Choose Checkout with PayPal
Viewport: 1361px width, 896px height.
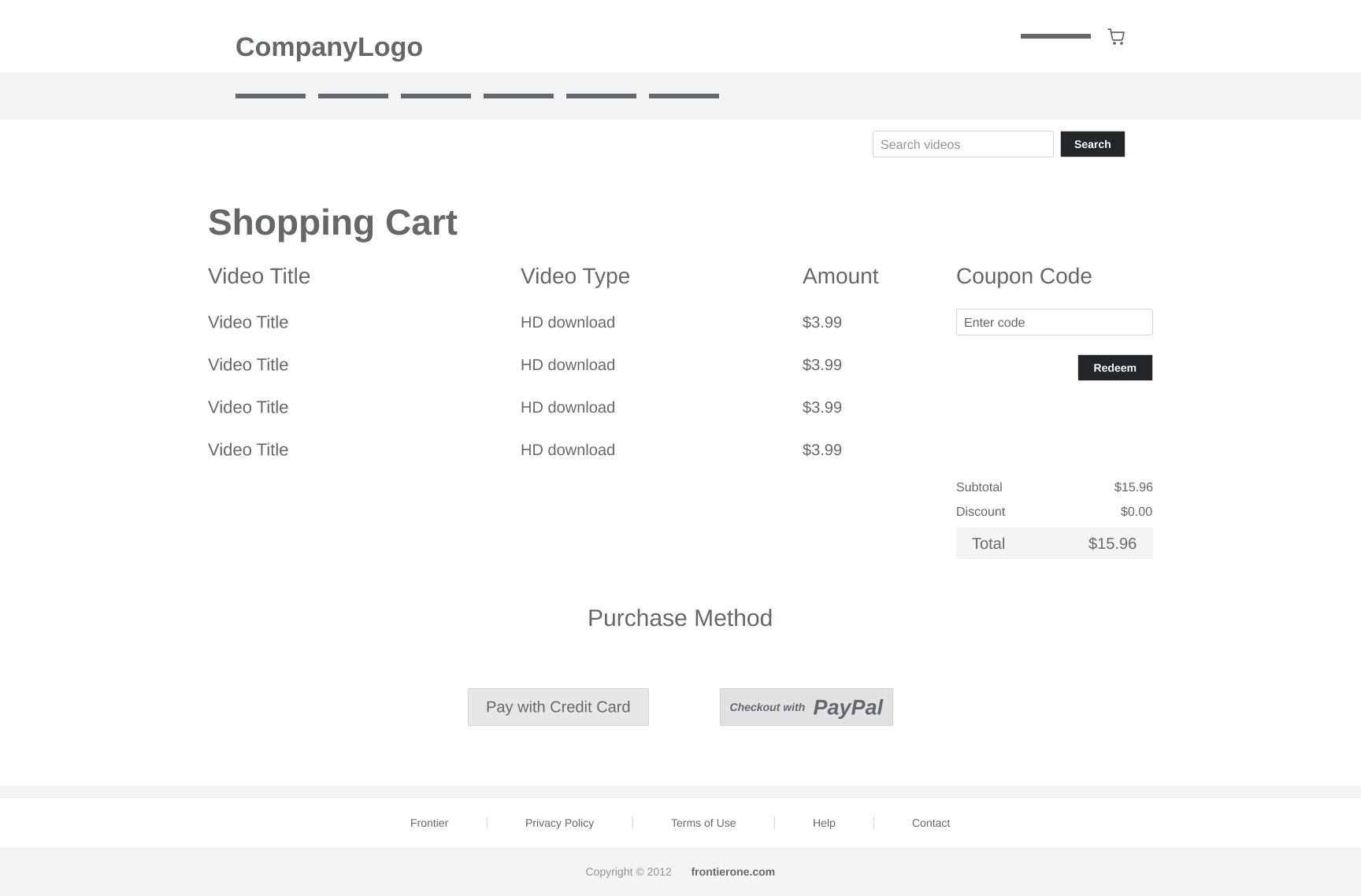[806, 707]
